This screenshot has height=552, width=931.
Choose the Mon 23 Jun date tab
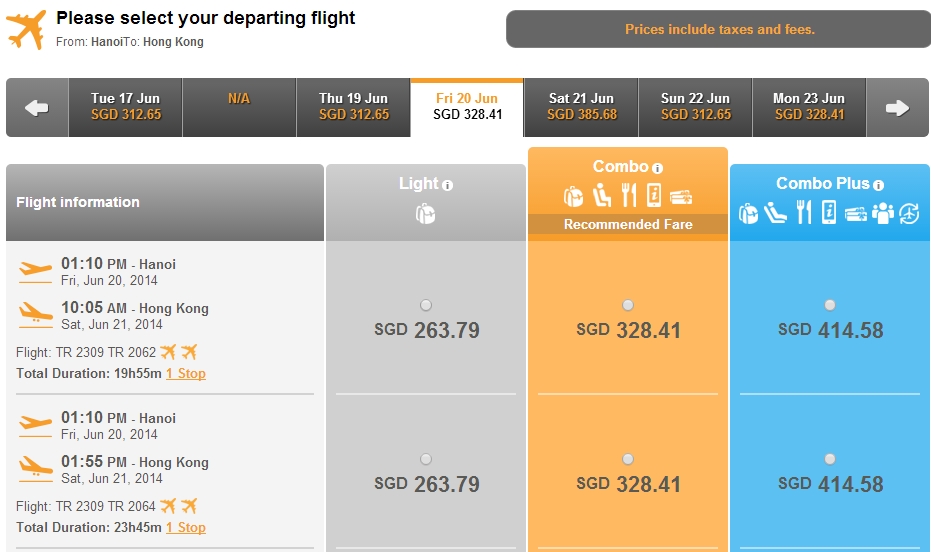809,107
